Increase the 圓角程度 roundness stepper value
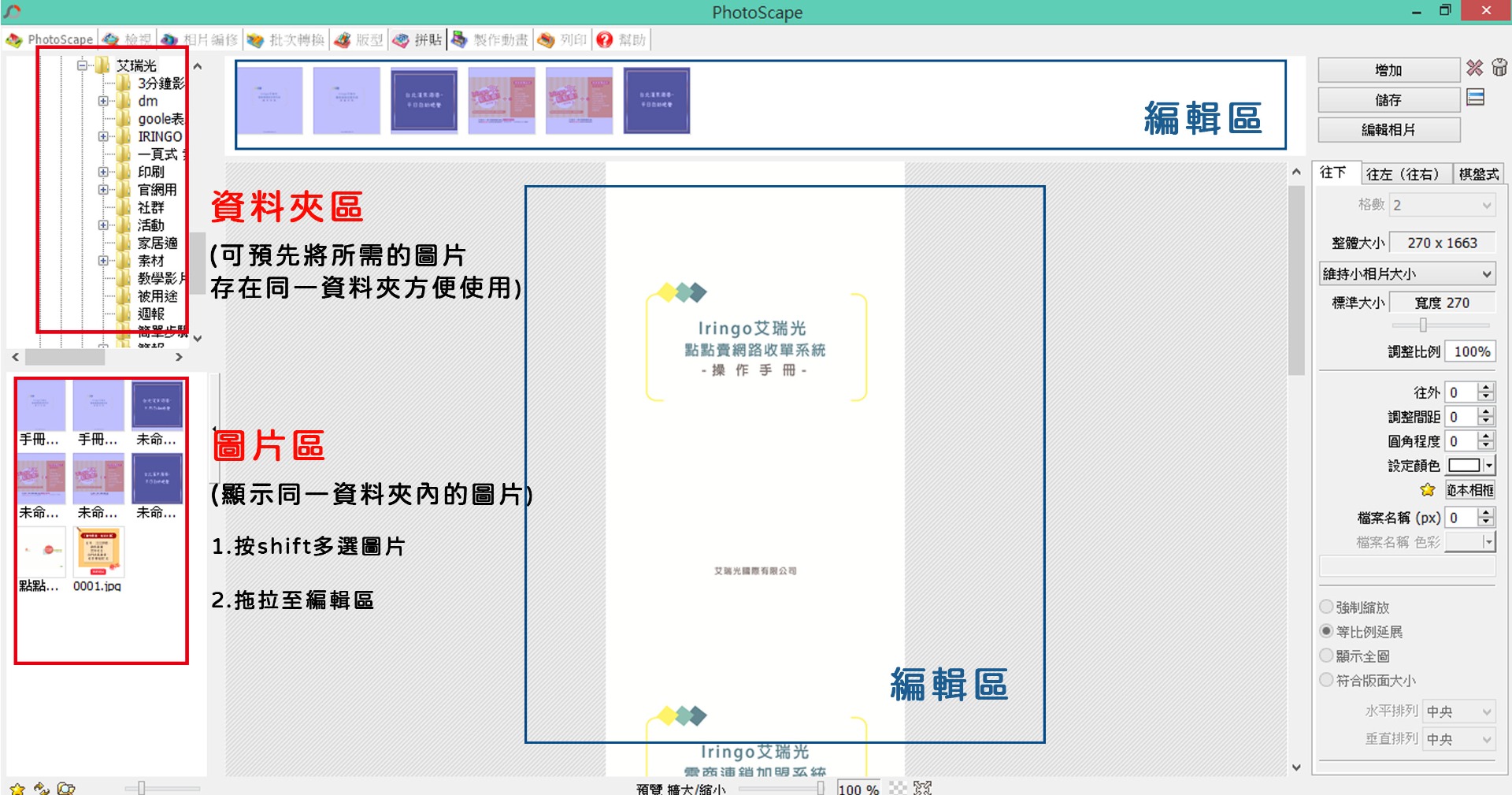Screen dimensions: 1512x795 [1486, 437]
